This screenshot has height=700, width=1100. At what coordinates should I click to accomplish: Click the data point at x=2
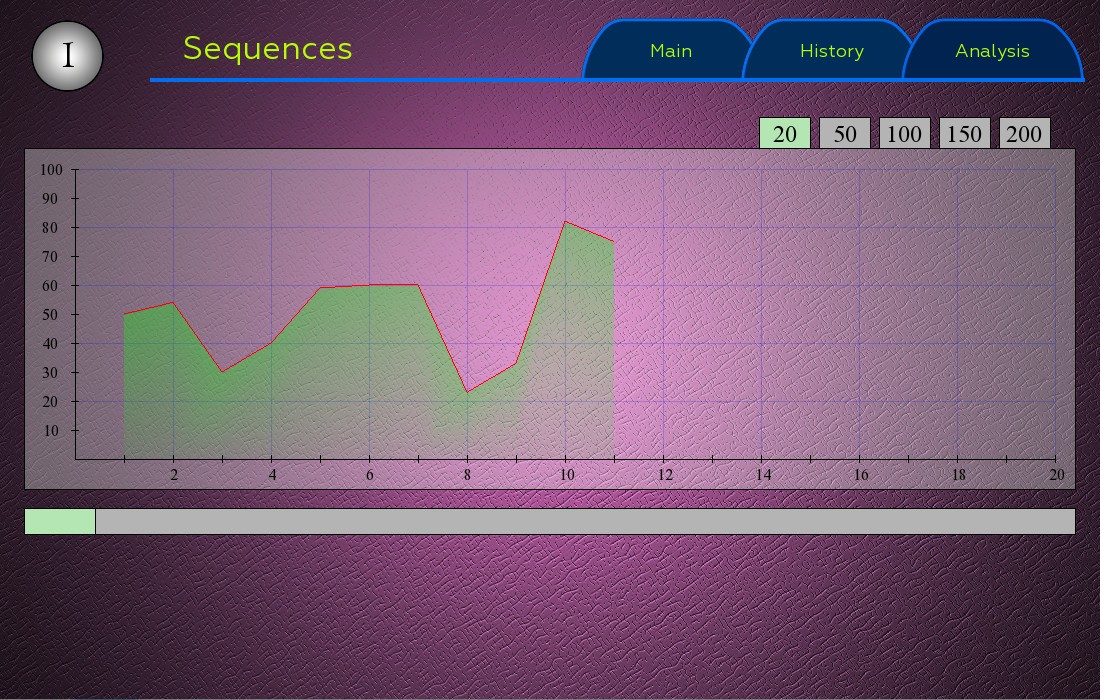point(173,302)
